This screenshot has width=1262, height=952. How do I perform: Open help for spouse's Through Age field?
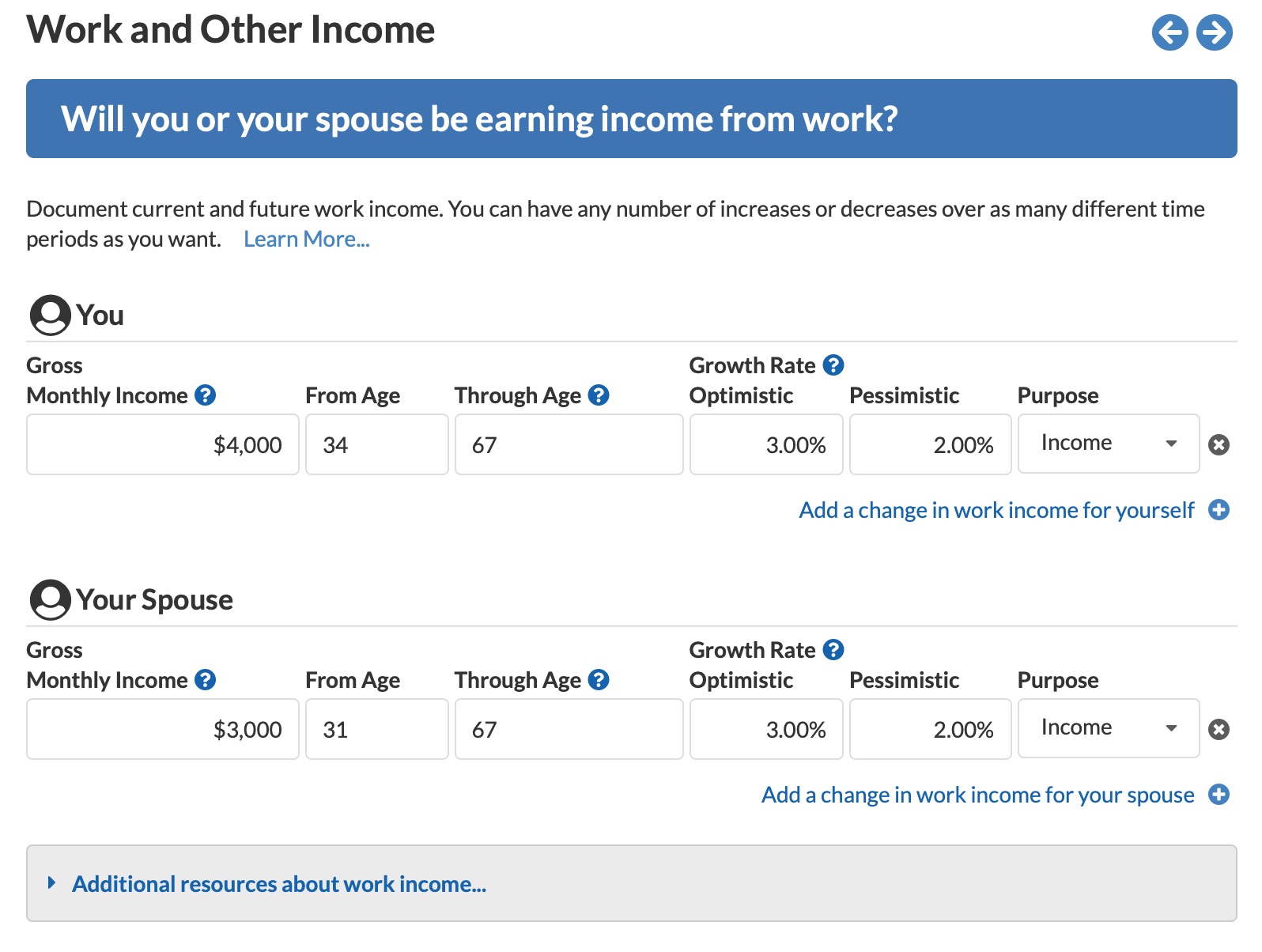tap(599, 680)
